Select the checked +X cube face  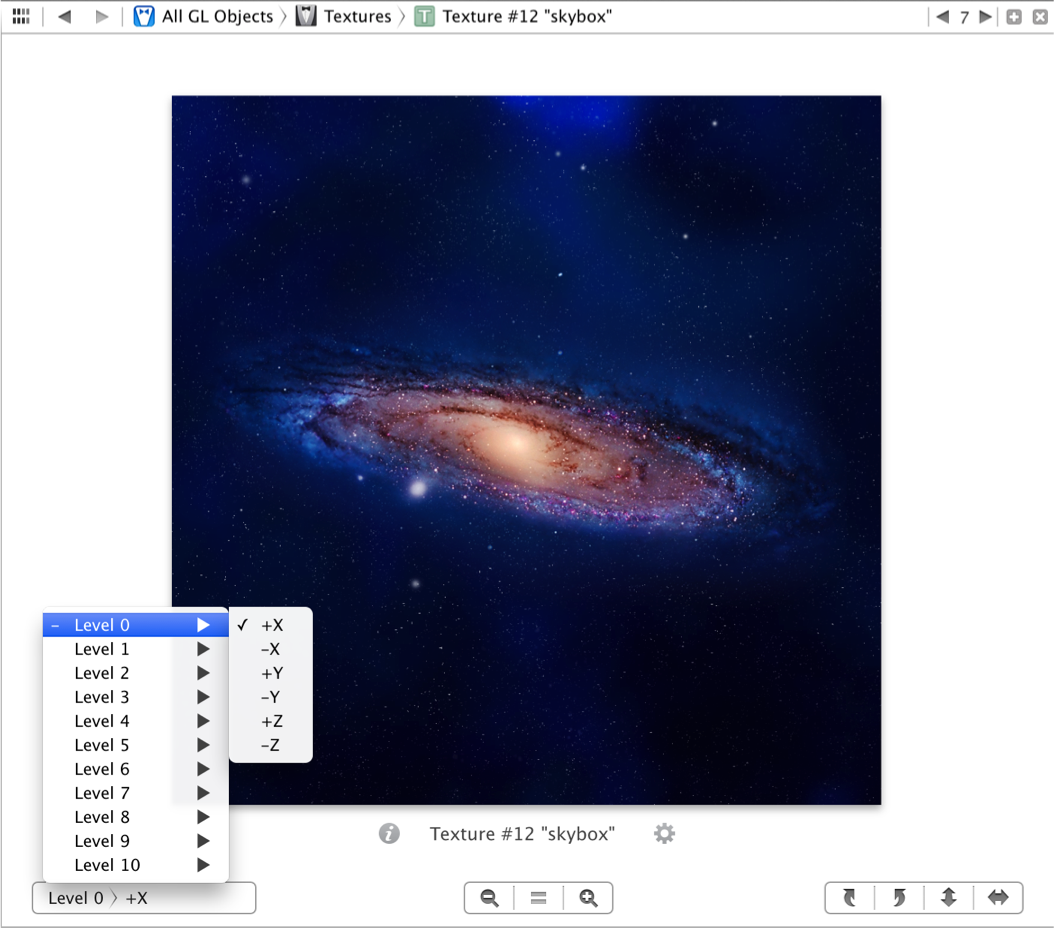click(x=271, y=625)
